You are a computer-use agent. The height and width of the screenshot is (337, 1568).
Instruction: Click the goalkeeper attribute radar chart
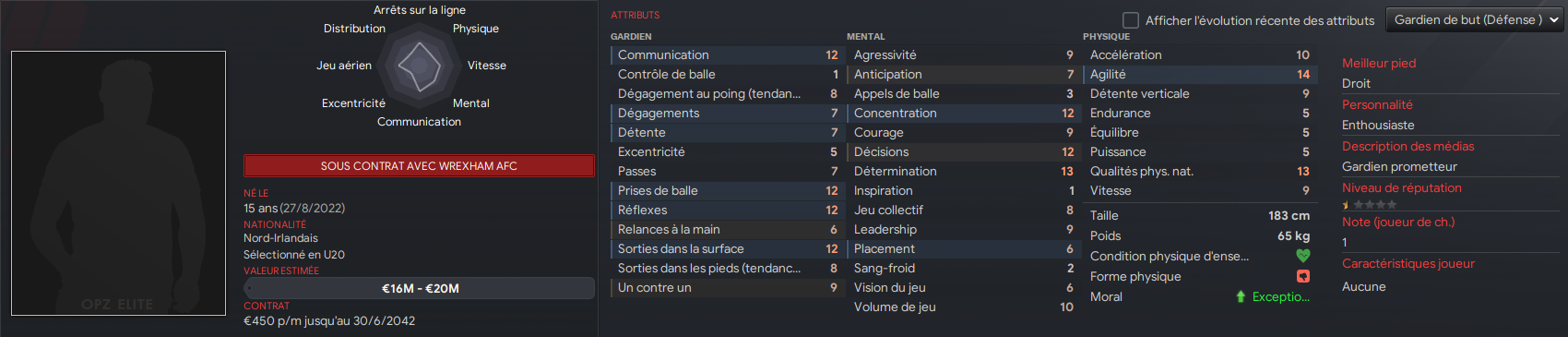click(x=420, y=66)
